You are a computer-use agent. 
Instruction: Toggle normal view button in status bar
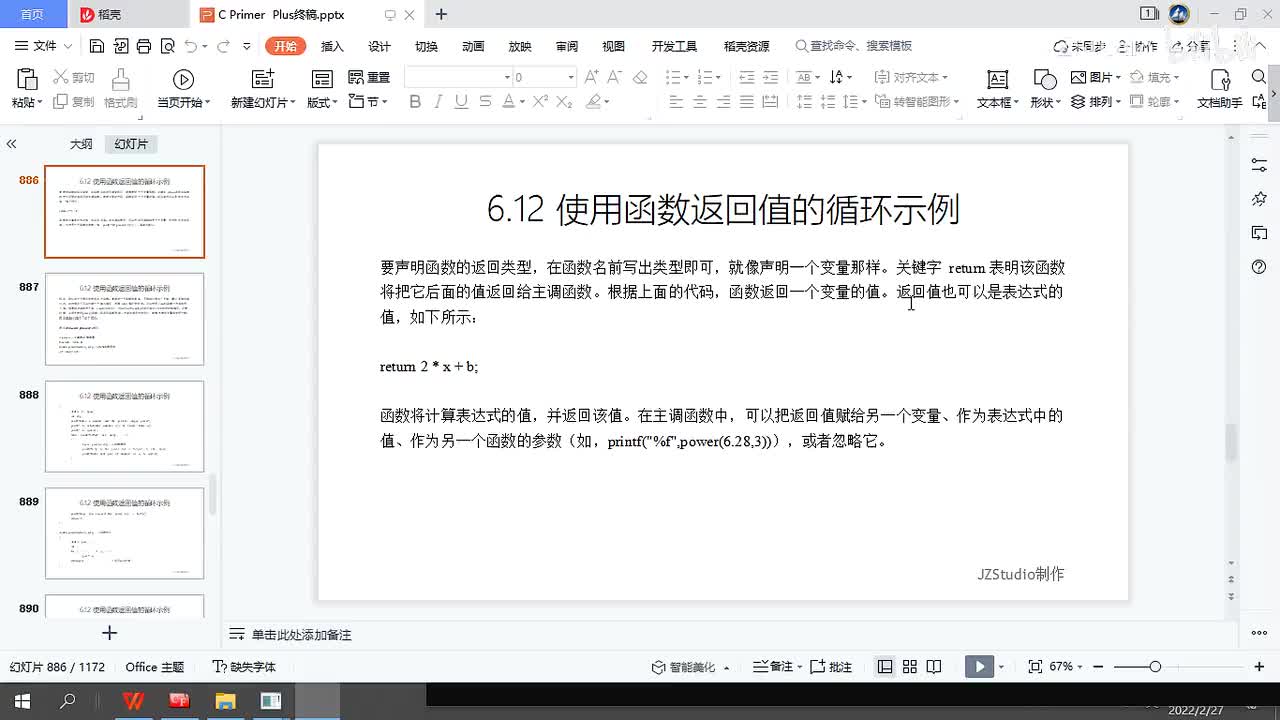885,667
